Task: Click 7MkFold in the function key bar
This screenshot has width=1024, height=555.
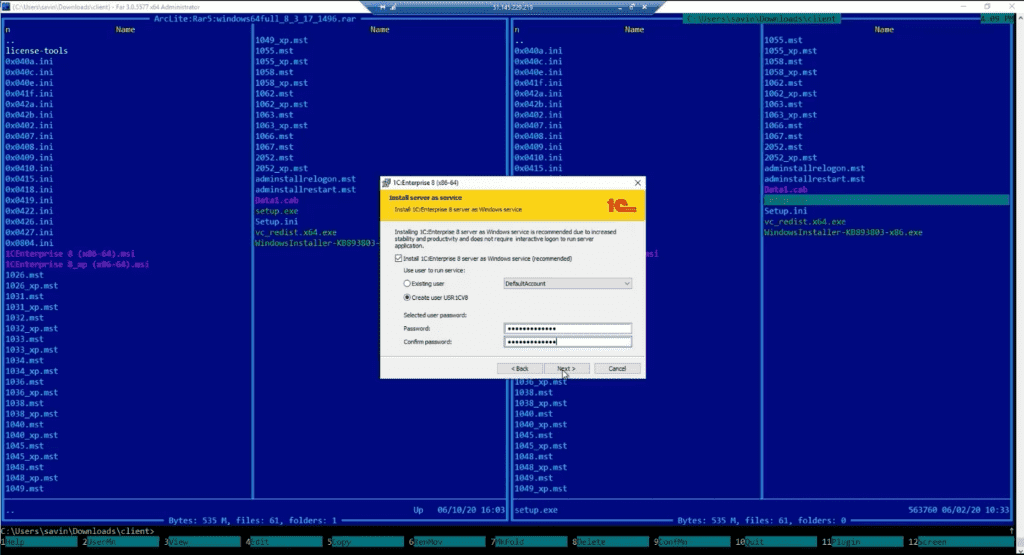Action: click(x=530, y=542)
